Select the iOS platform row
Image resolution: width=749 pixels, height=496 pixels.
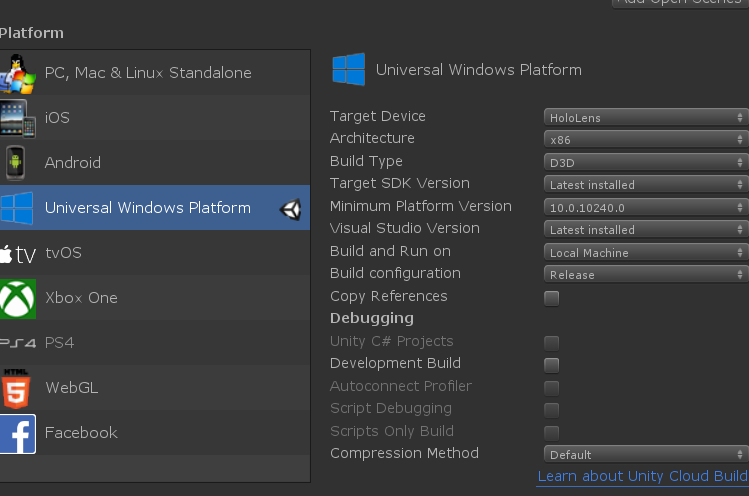[155, 118]
